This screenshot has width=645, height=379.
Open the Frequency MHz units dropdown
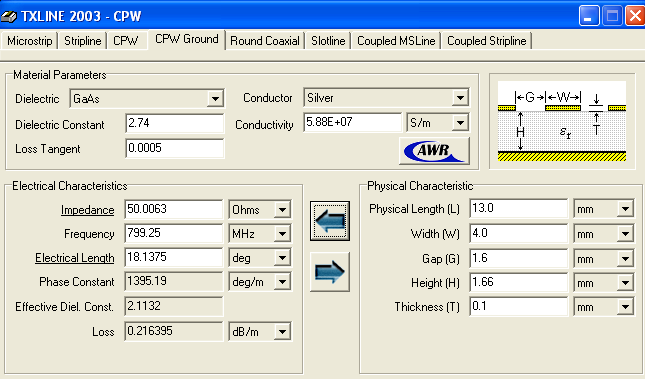(282, 234)
